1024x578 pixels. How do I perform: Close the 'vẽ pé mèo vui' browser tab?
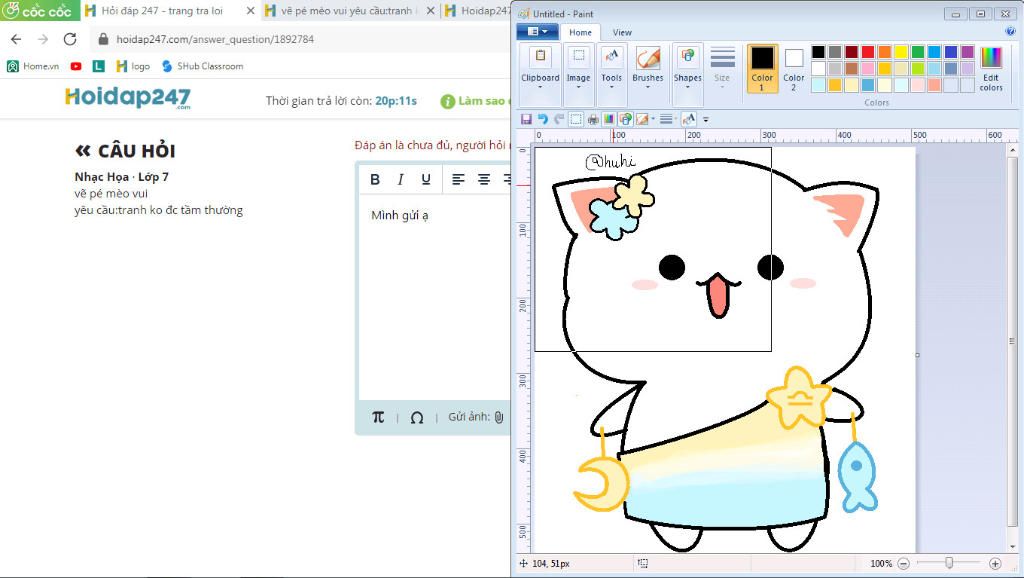tap(430, 10)
